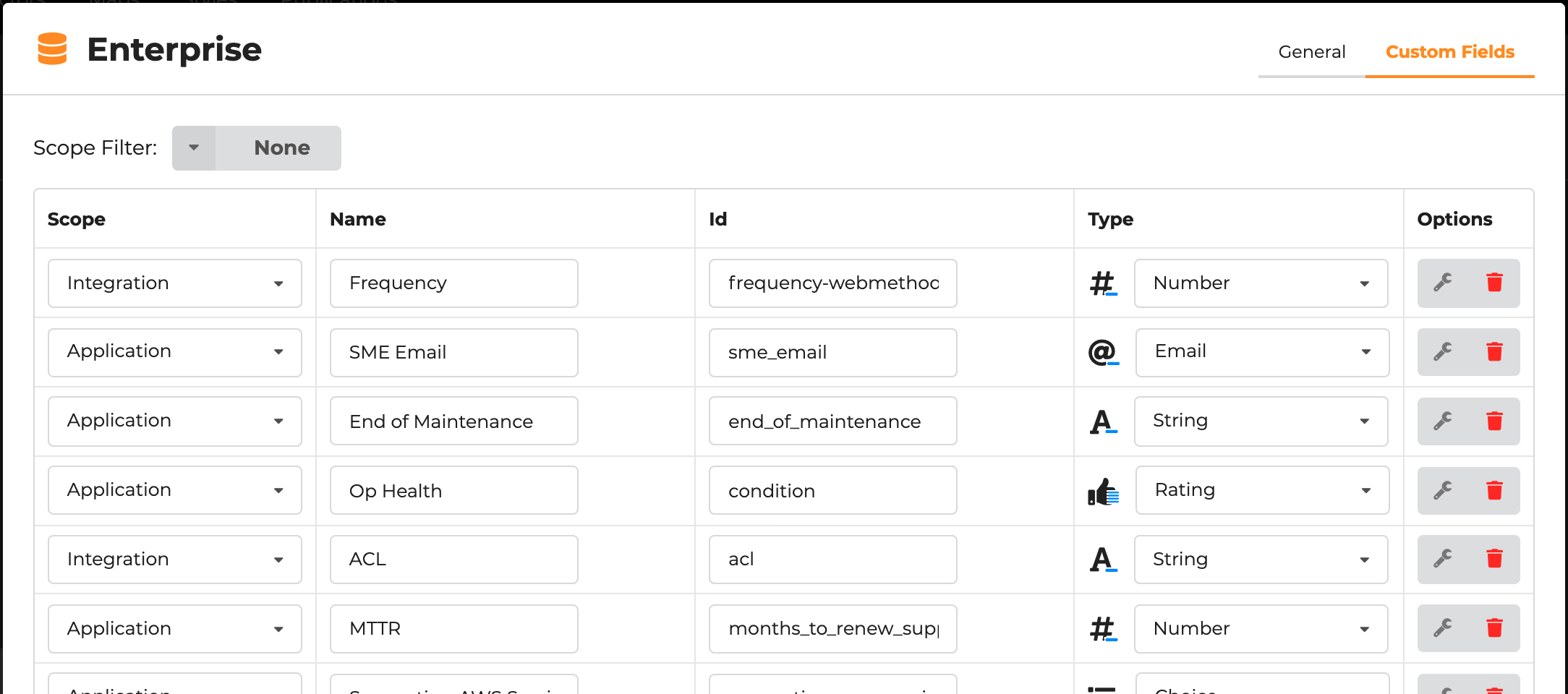Edit the MTTR name input
1568x694 pixels.
[x=453, y=629]
